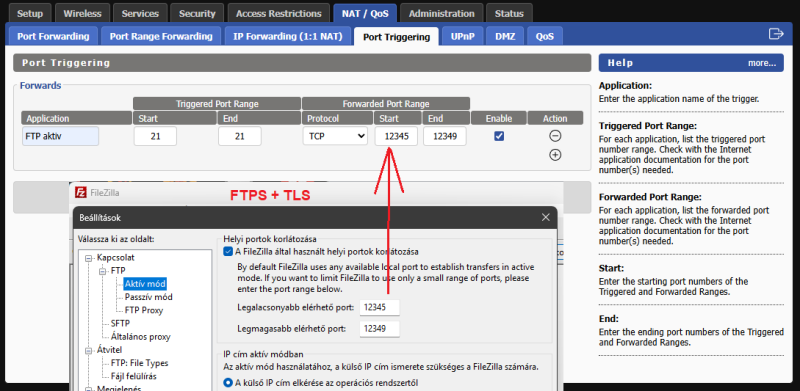Click the 'Action' column header
The height and width of the screenshot is (391, 800).
(555, 118)
